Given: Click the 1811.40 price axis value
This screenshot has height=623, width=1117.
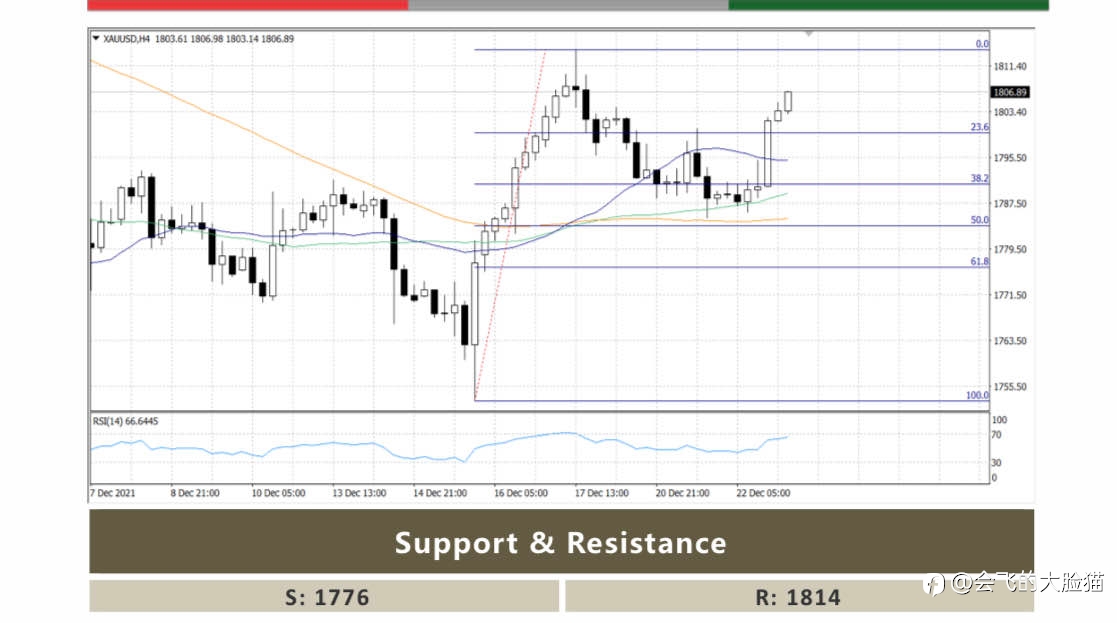Looking at the screenshot, I should coord(1010,66).
